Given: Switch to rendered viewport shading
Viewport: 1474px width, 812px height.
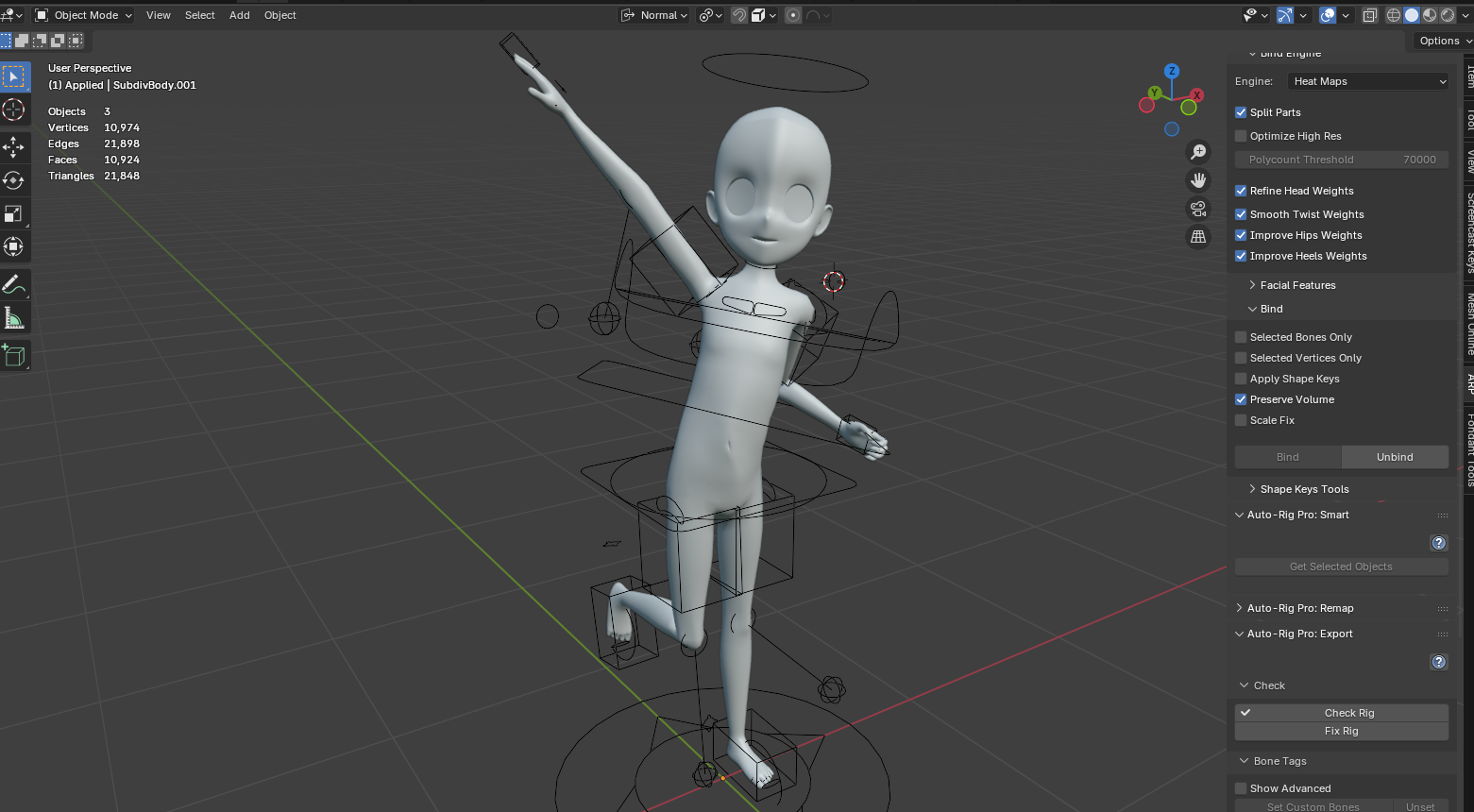Looking at the screenshot, I should (x=1448, y=15).
